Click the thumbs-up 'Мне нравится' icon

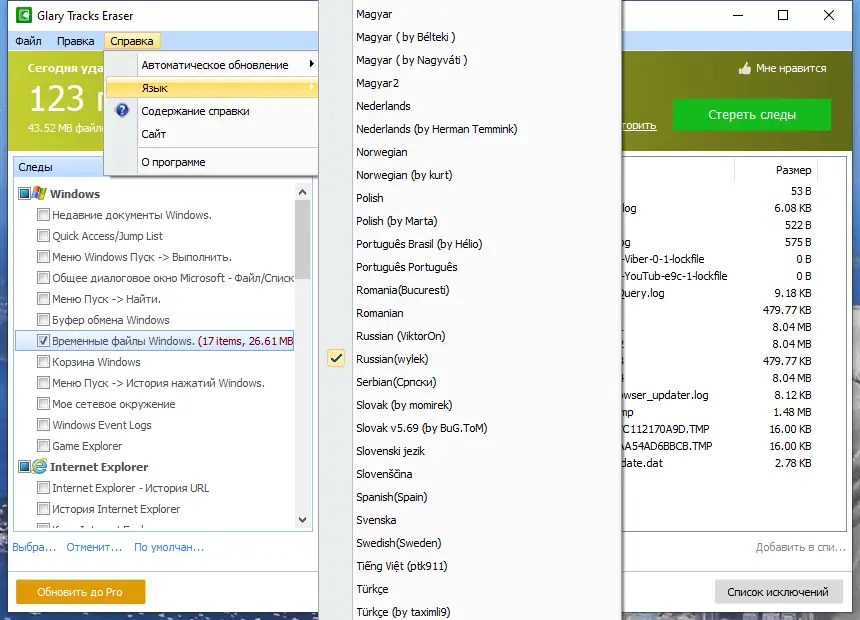click(x=744, y=68)
